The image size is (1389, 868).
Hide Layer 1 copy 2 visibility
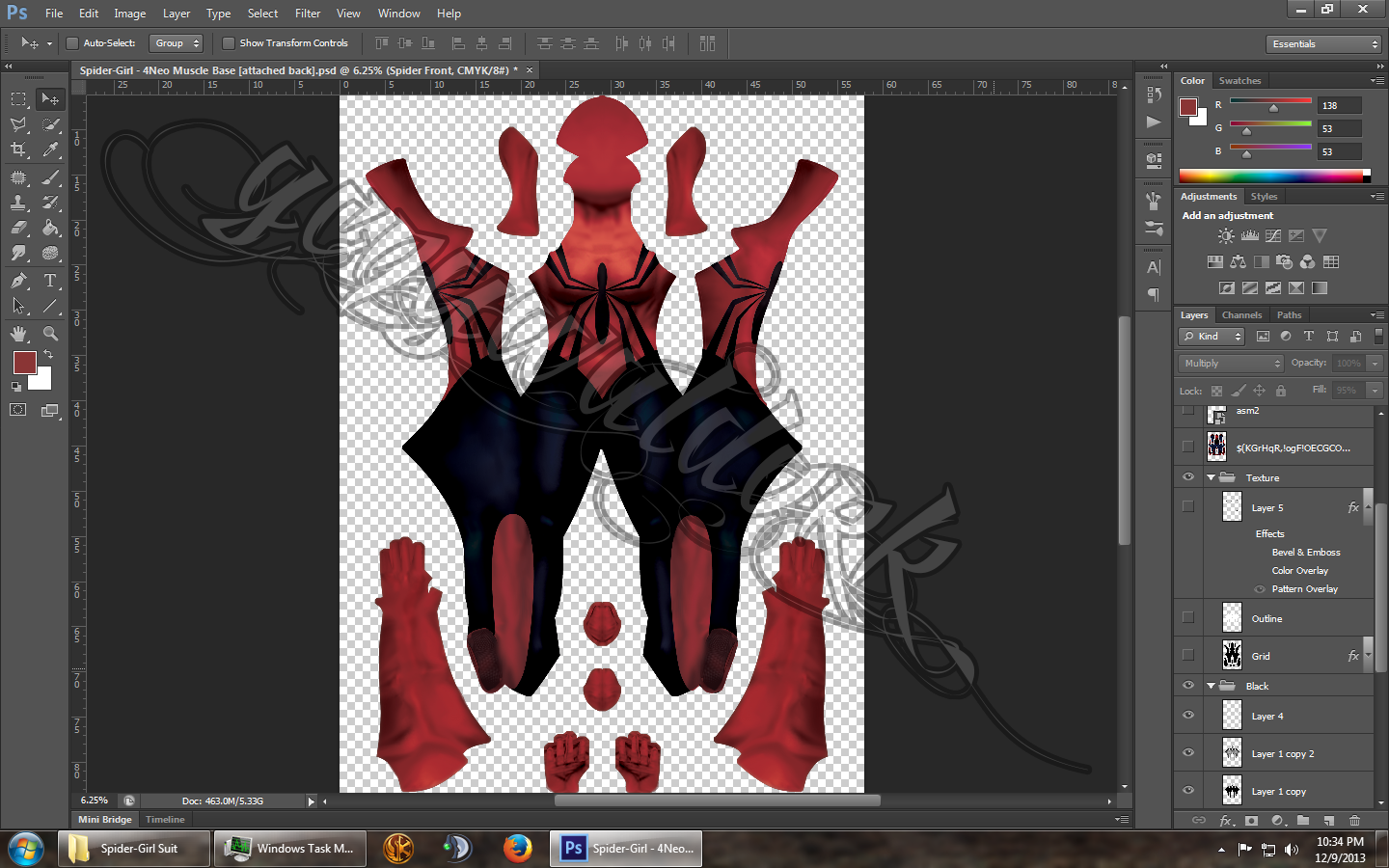coord(1188,753)
